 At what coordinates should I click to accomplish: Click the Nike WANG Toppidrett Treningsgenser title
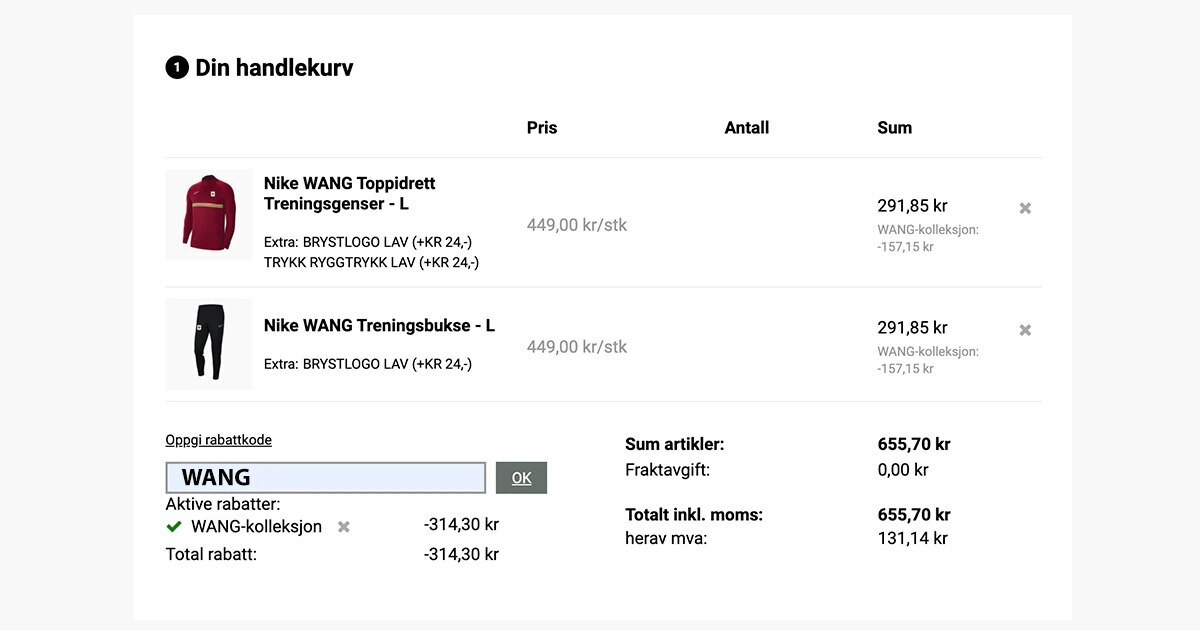pyautogui.click(x=350, y=194)
